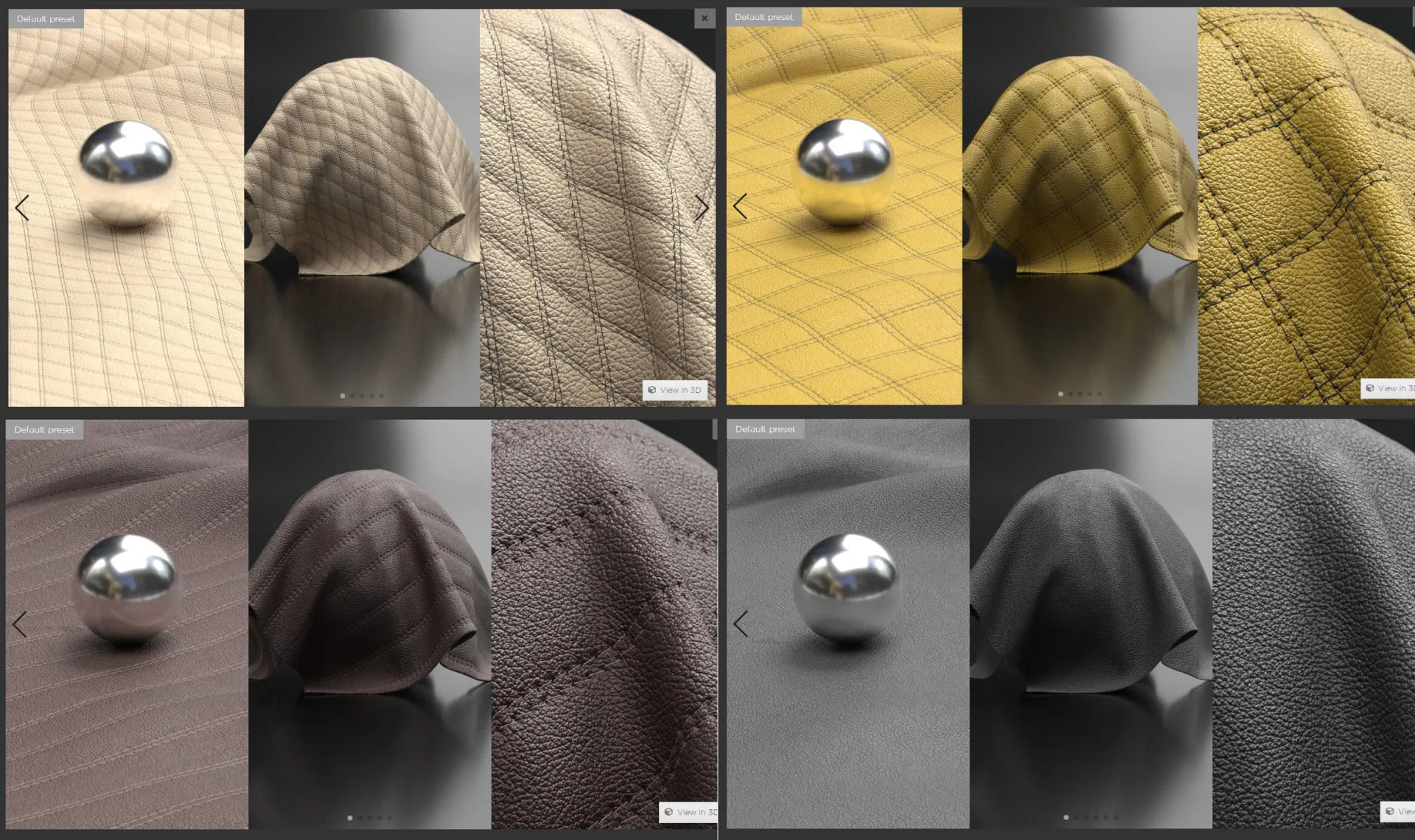Screen dimensions: 1415x840
Task: Select Default preset label on brown leather
Action: (x=44, y=430)
